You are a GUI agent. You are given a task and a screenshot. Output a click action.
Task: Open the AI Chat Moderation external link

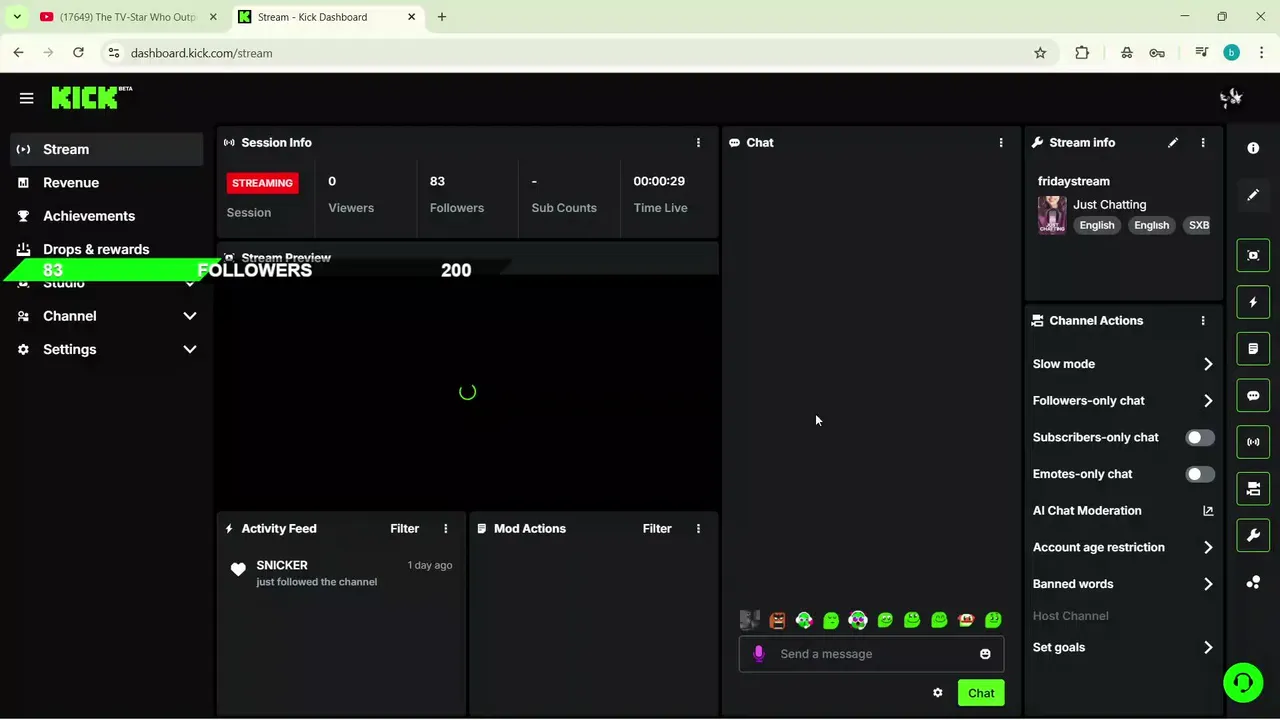(x=1208, y=511)
